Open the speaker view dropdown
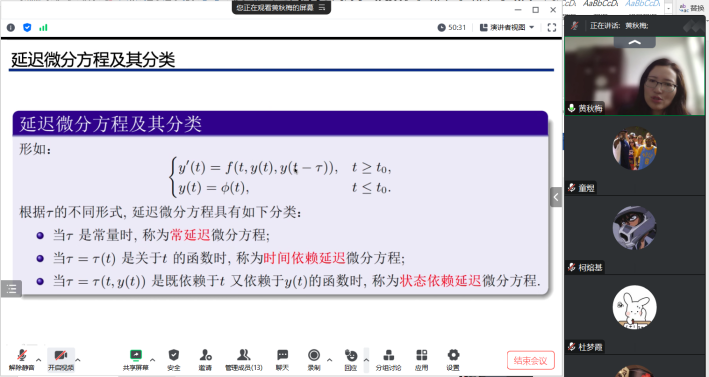This screenshot has width=709, height=377. (507, 28)
